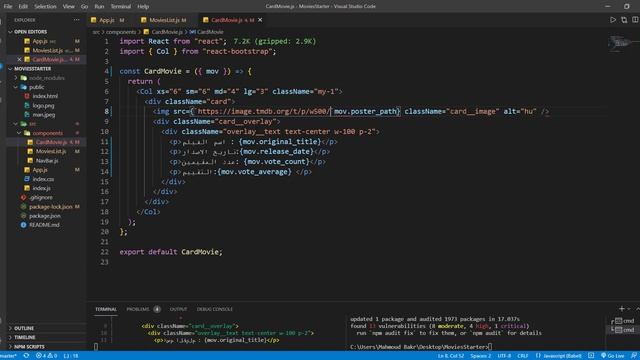The height and width of the screenshot is (360, 640).
Task: Select MoviesList.js in Open Editors list
Action: 46,50
